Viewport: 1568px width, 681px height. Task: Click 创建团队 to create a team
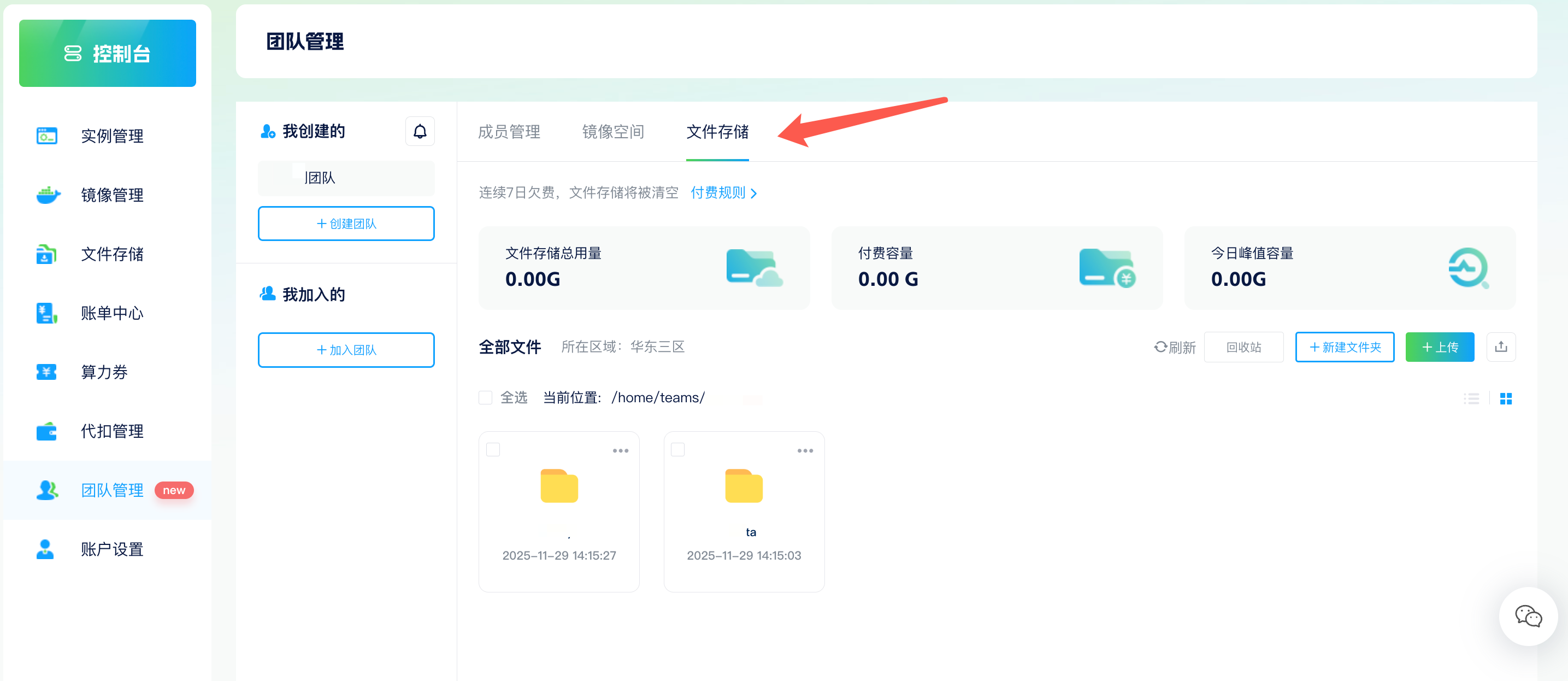[x=346, y=223]
